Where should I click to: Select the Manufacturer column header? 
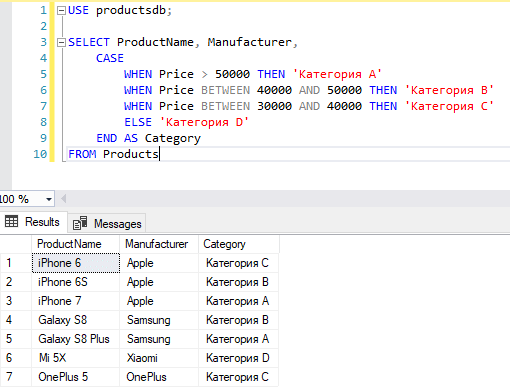coord(159,244)
